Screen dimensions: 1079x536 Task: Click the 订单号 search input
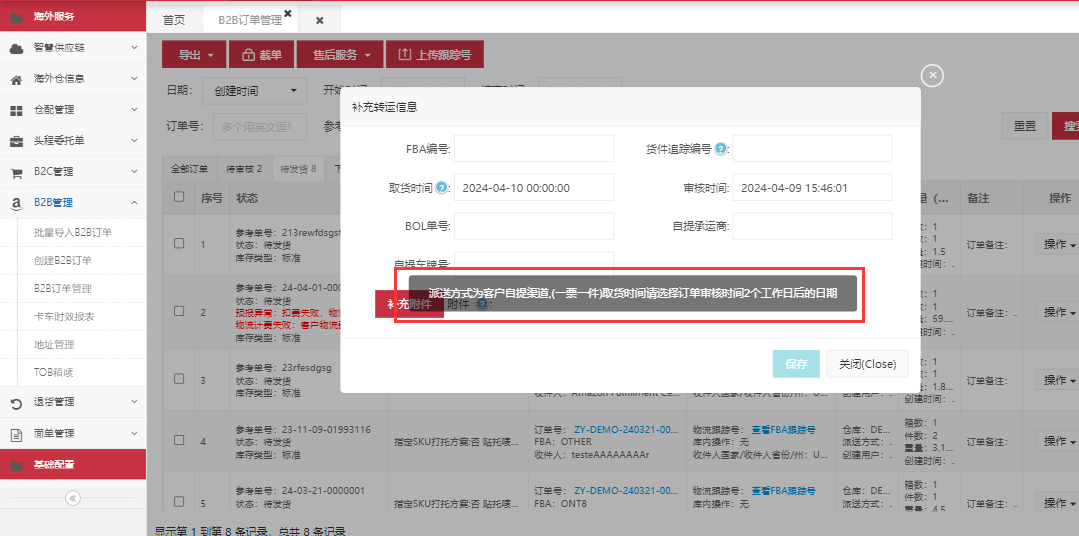tap(259, 126)
